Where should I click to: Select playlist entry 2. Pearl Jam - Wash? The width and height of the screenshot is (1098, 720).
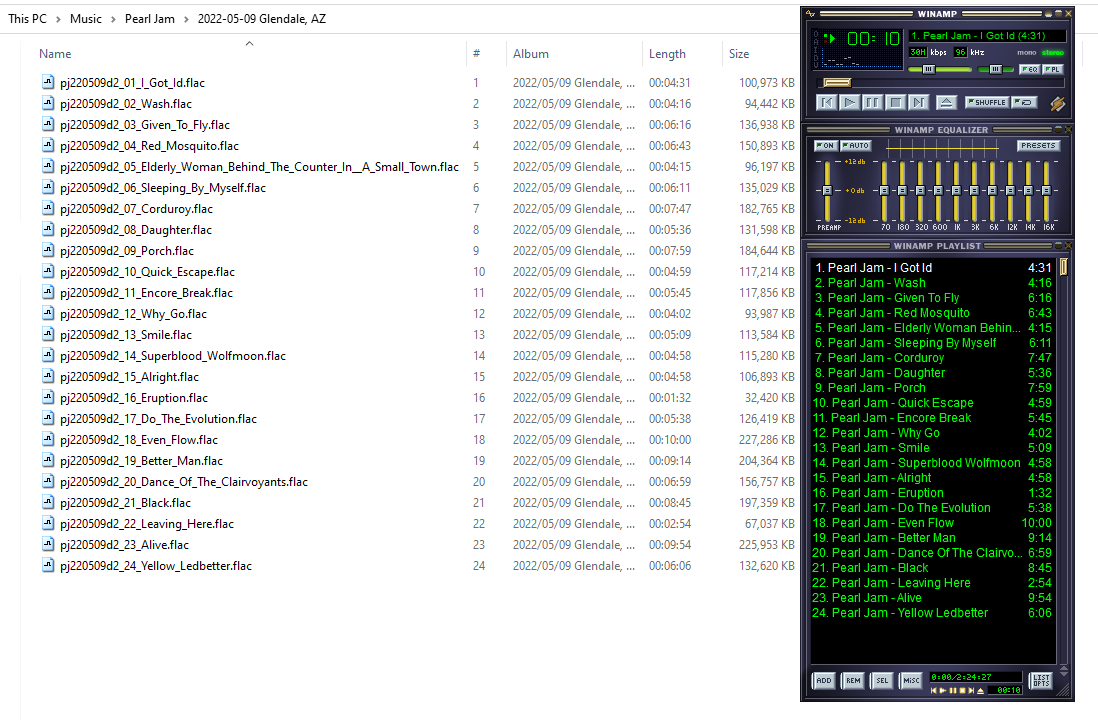(932, 283)
